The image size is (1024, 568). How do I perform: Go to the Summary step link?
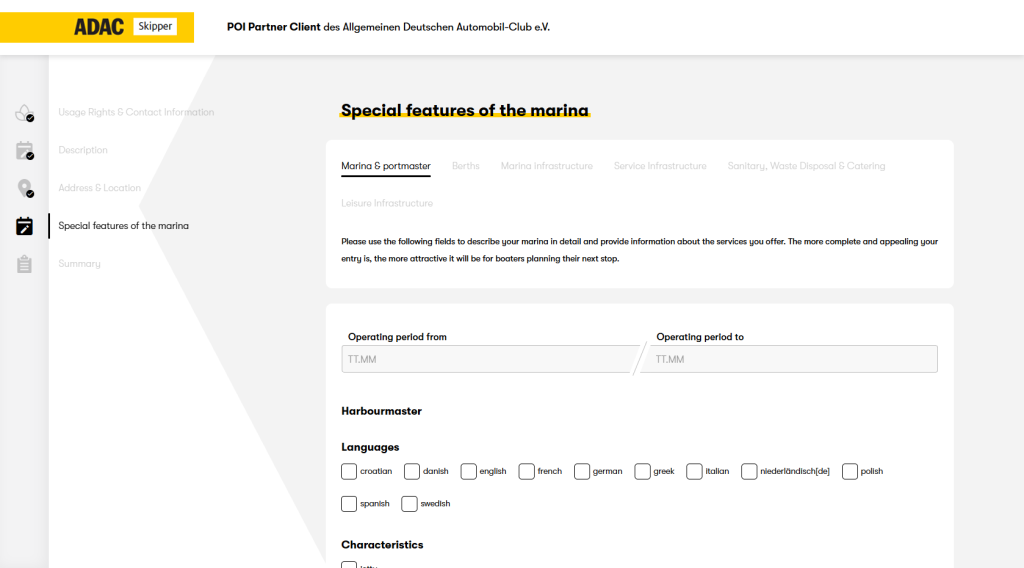click(x=79, y=264)
